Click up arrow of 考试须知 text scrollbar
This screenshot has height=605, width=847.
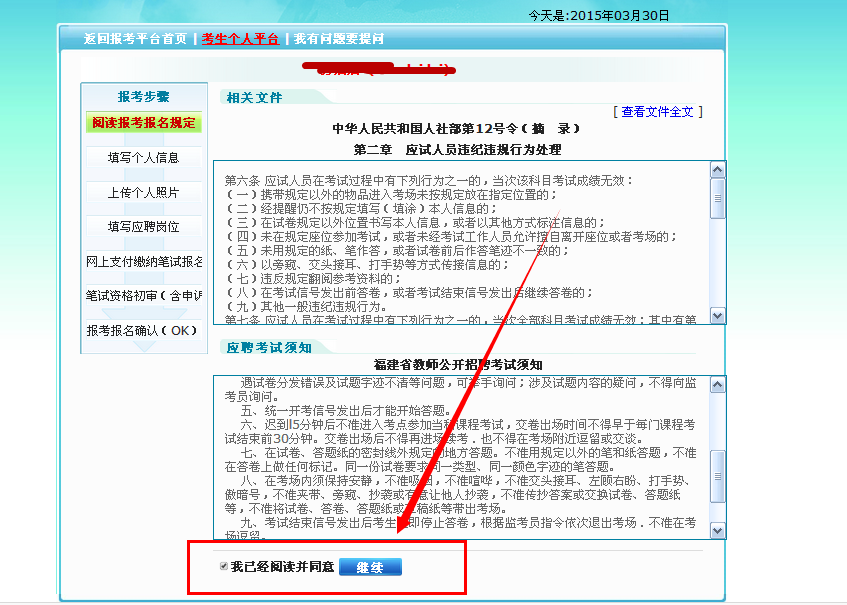tap(718, 383)
